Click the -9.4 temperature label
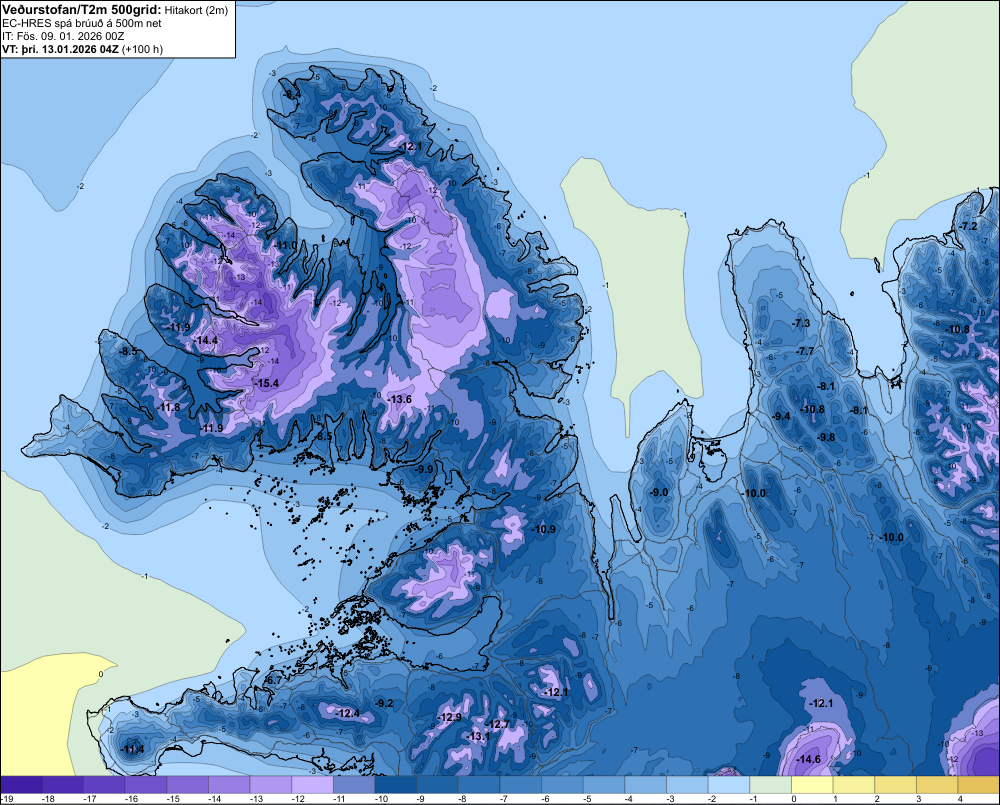Screen dimensions: 1000x805 781,417
